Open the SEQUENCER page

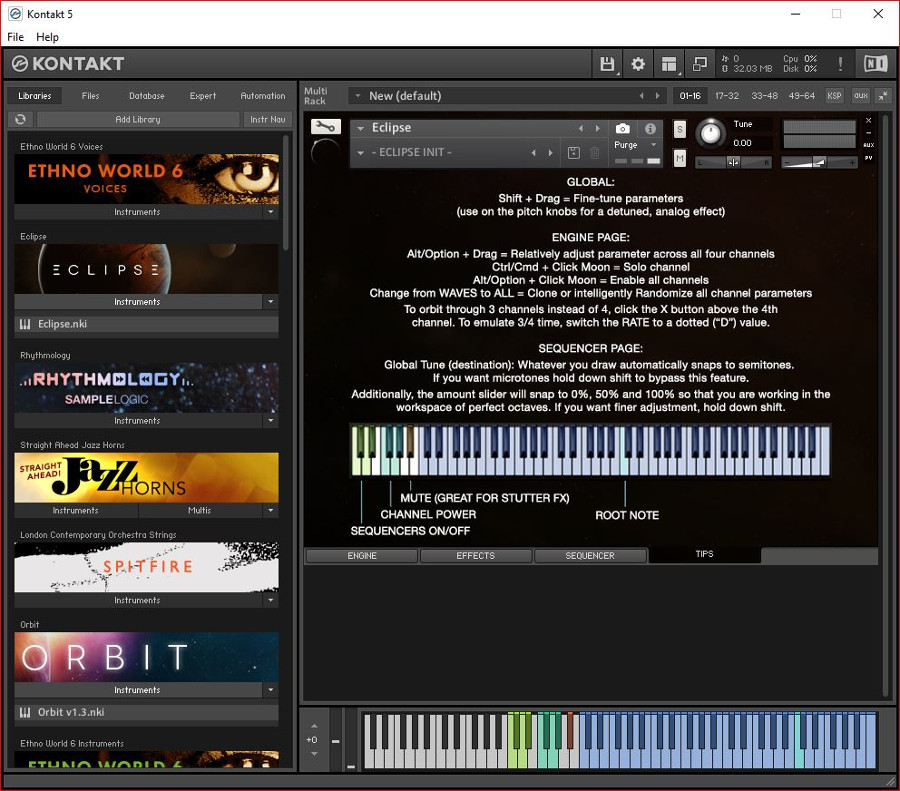589,556
